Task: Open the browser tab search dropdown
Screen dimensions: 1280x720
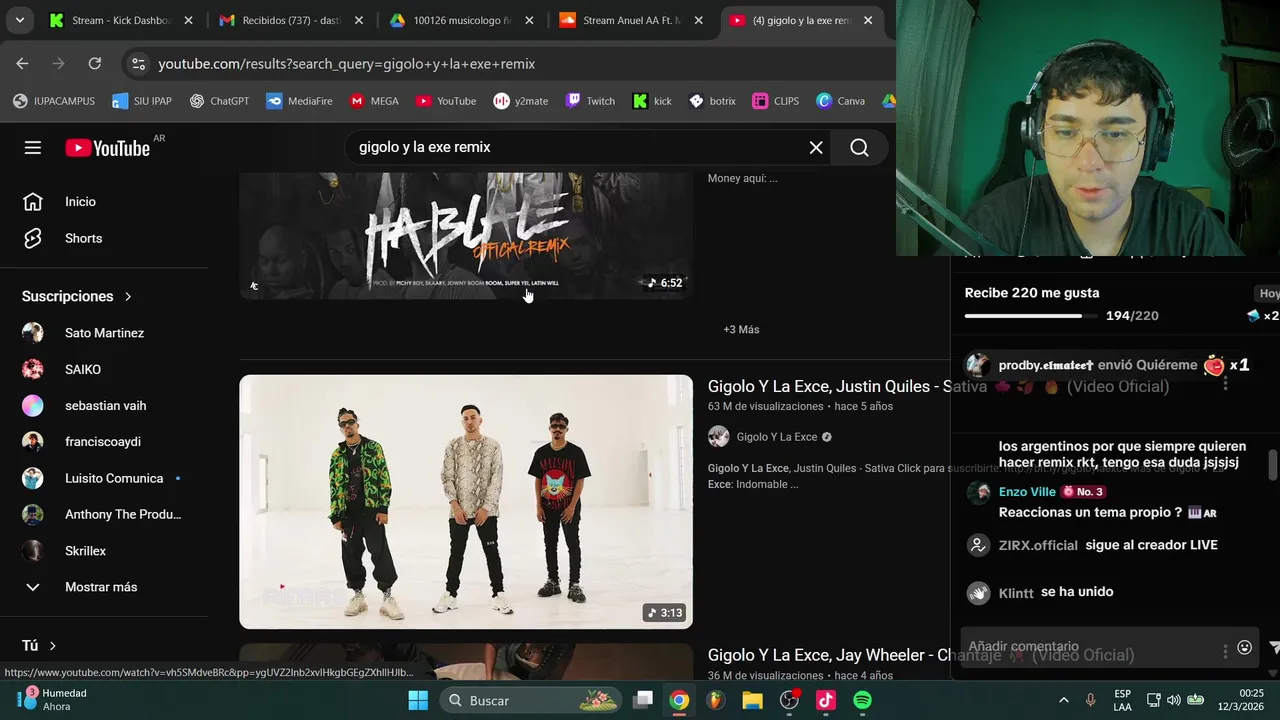Action: (x=19, y=20)
